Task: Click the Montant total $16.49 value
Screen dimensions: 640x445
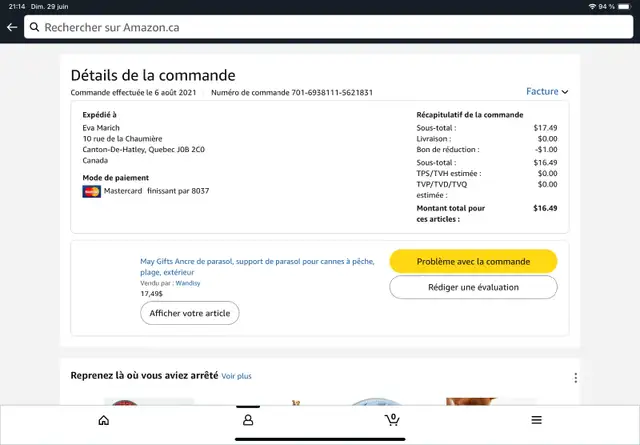Action: (x=545, y=208)
